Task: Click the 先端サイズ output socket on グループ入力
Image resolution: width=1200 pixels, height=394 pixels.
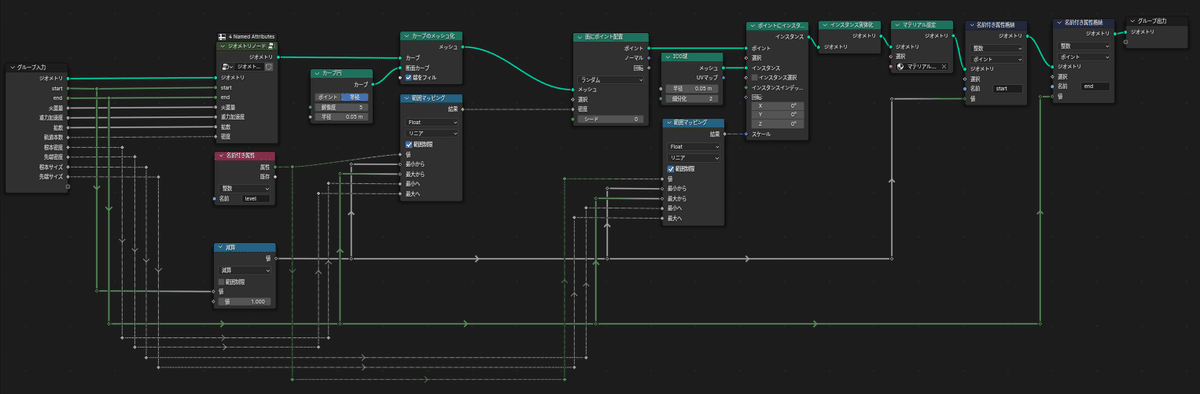Action: (68, 176)
